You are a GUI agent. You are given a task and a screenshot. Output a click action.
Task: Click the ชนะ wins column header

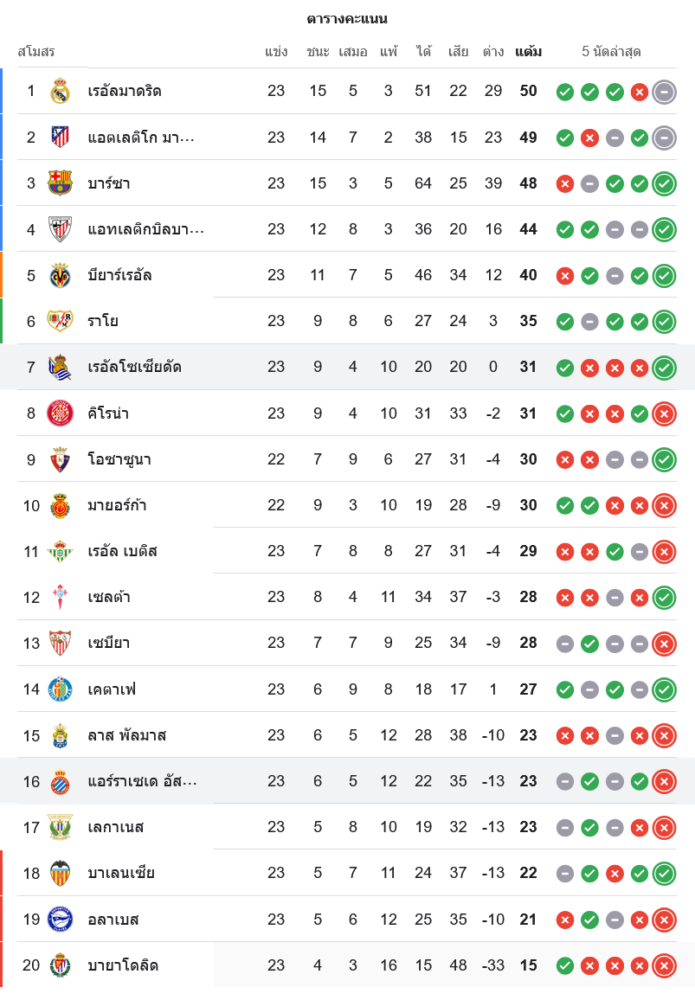point(318,52)
